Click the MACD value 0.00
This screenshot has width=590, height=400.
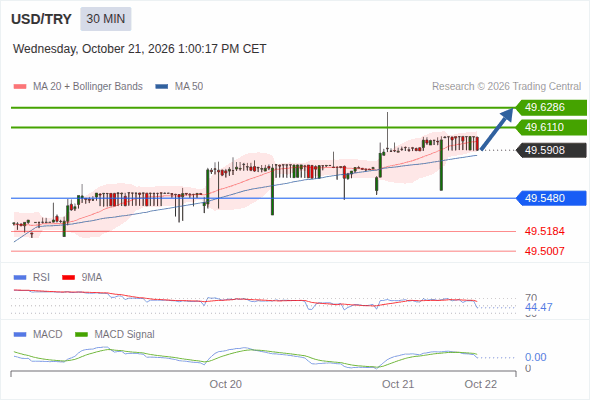point(536,357)
